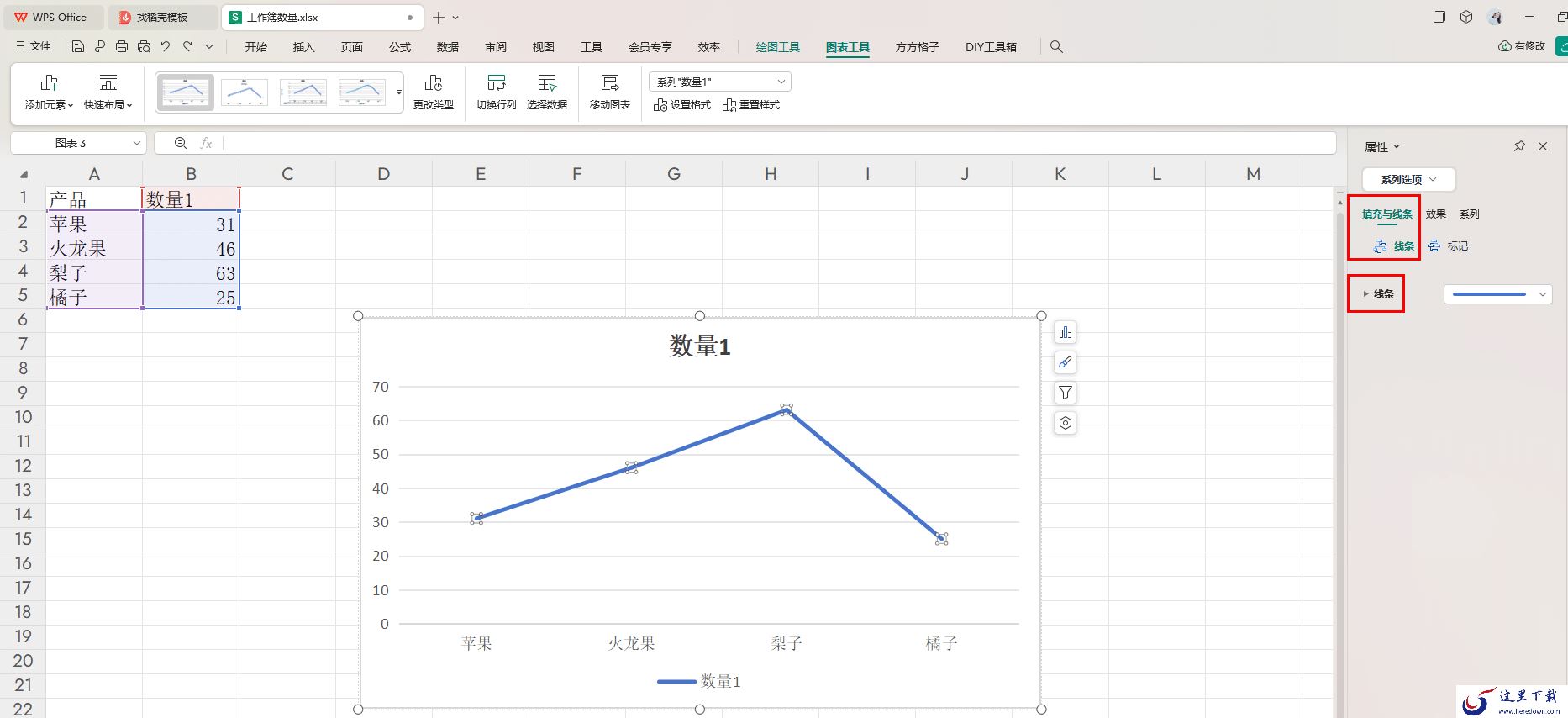Open the 文件 menu

[34, 47]
